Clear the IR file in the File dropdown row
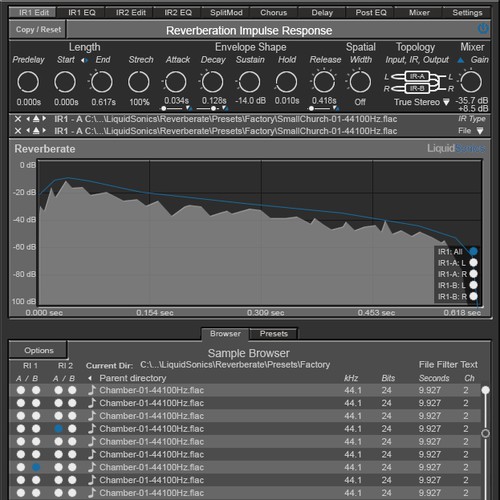The height and width of the screenshot is (500, 500). tap(18, 131)
